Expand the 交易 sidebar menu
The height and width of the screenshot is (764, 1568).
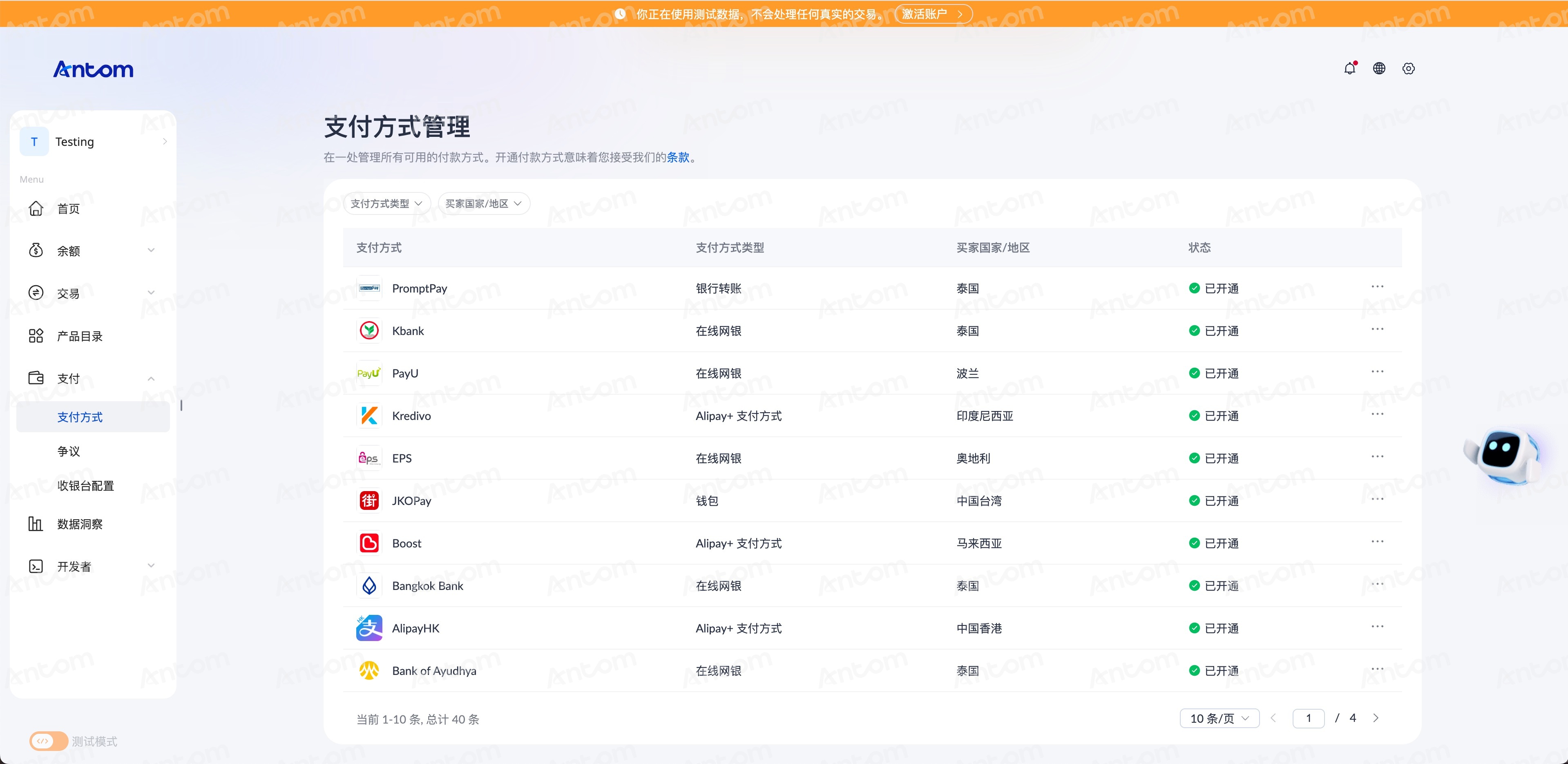[x=92, y=293]
